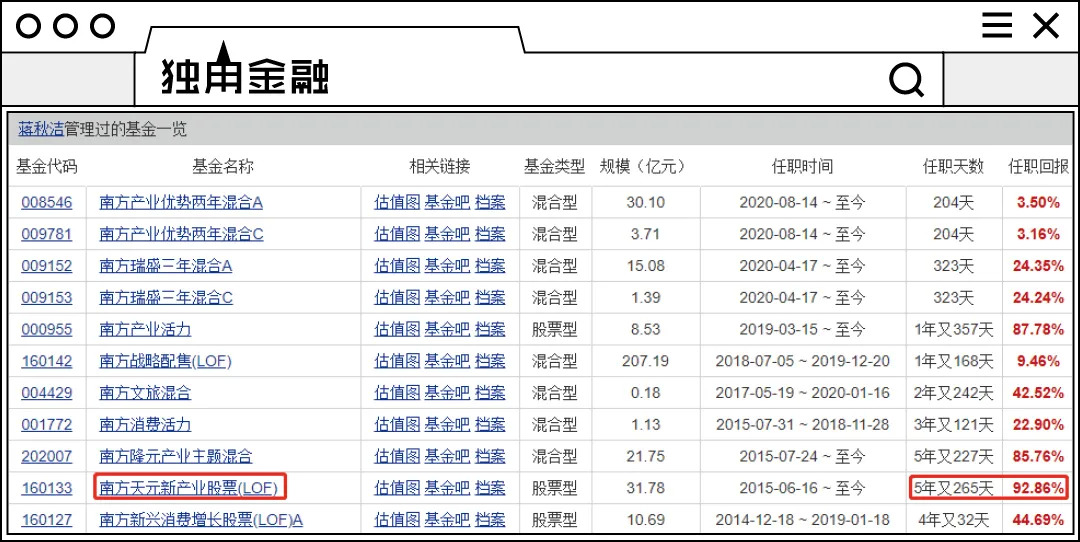
Task: Open 档案 for fund 160133
Action: (490, 488)
